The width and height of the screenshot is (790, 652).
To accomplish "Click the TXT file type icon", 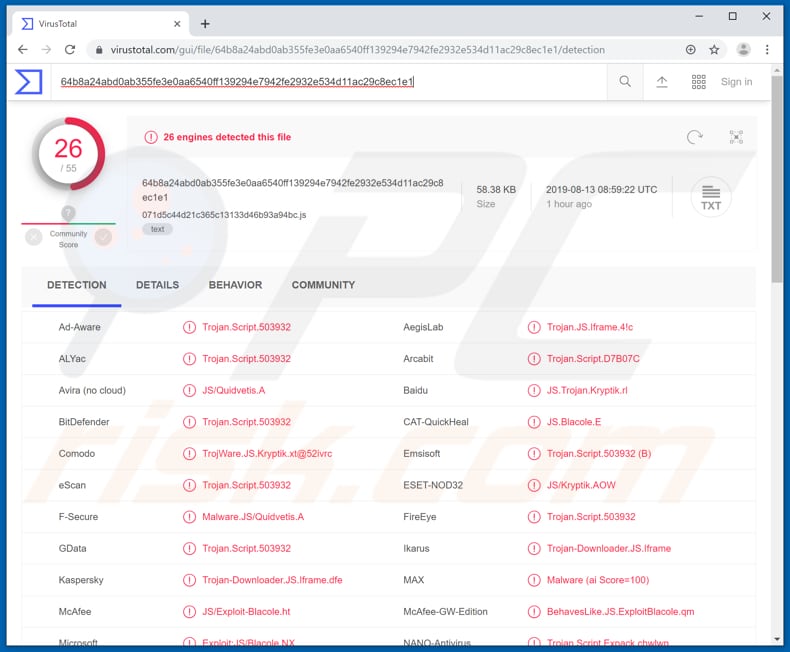I will 710,197.
